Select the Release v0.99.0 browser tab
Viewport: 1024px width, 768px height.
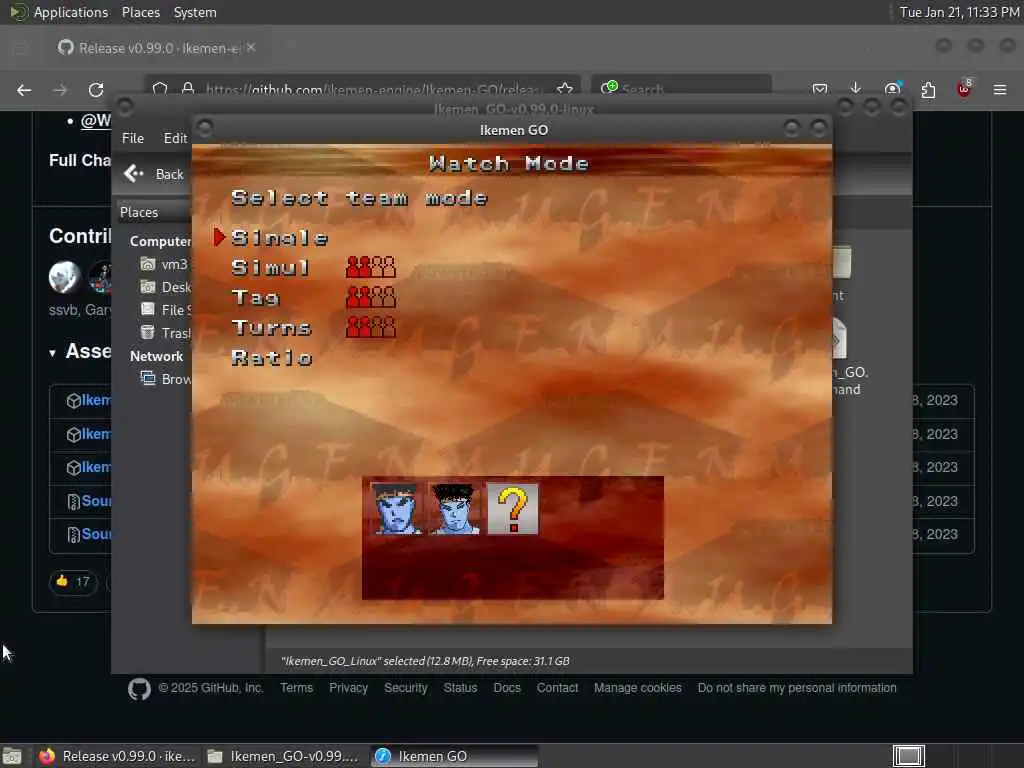click(157, 48)
